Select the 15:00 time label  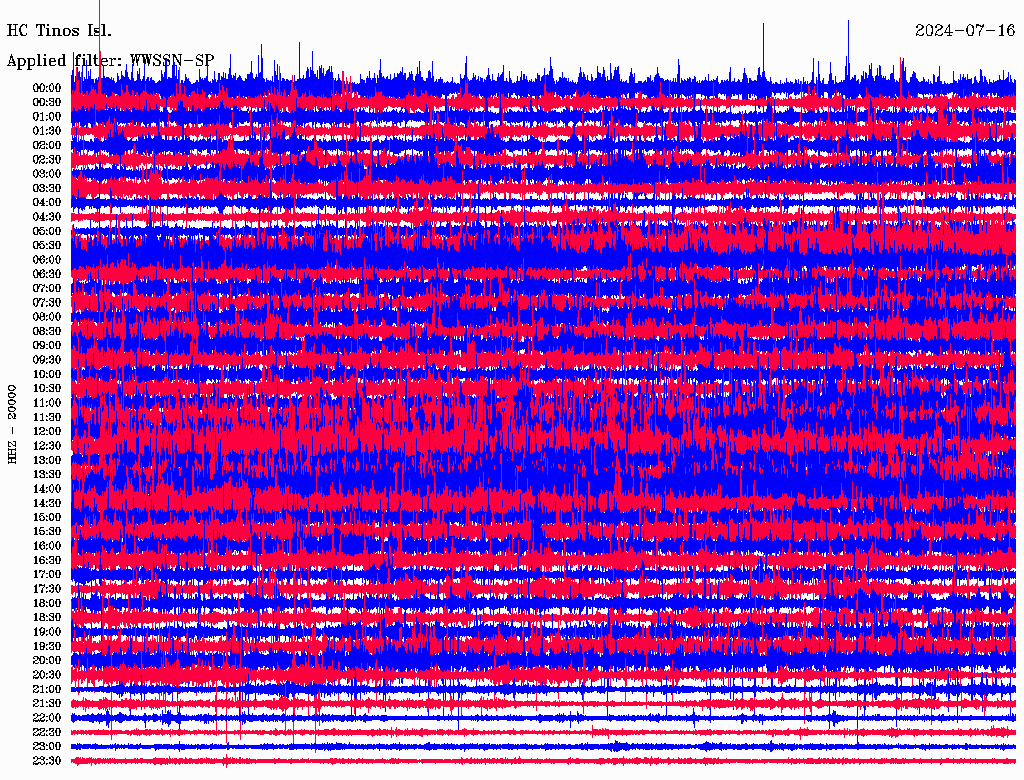(47, 517)
